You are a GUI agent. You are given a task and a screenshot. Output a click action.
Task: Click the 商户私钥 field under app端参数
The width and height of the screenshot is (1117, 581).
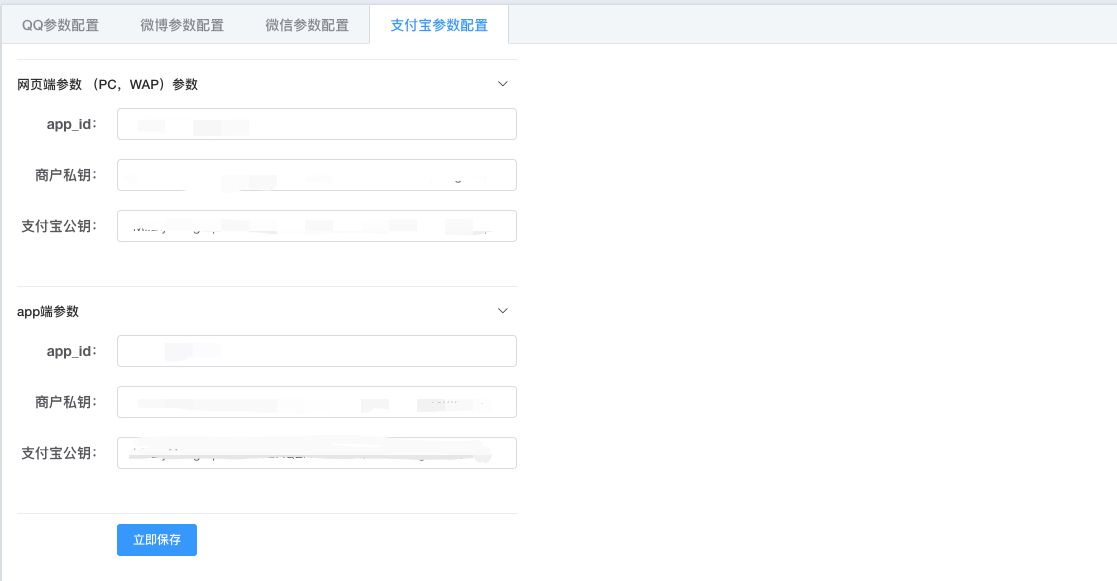(x=317, y=402)
